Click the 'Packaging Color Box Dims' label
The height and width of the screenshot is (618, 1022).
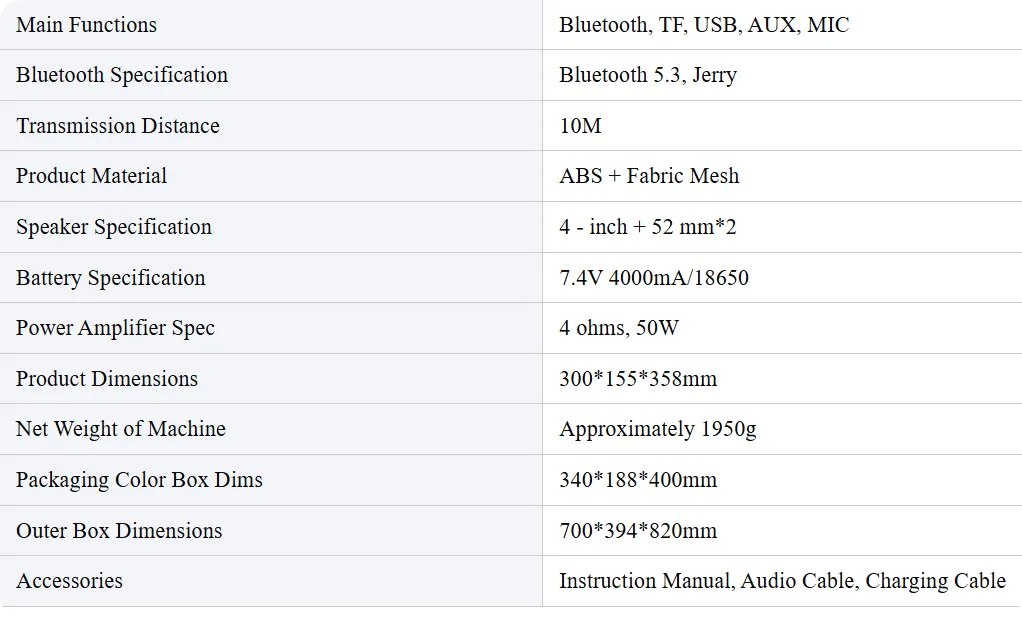pyautogui.click(x=139, y=480)
